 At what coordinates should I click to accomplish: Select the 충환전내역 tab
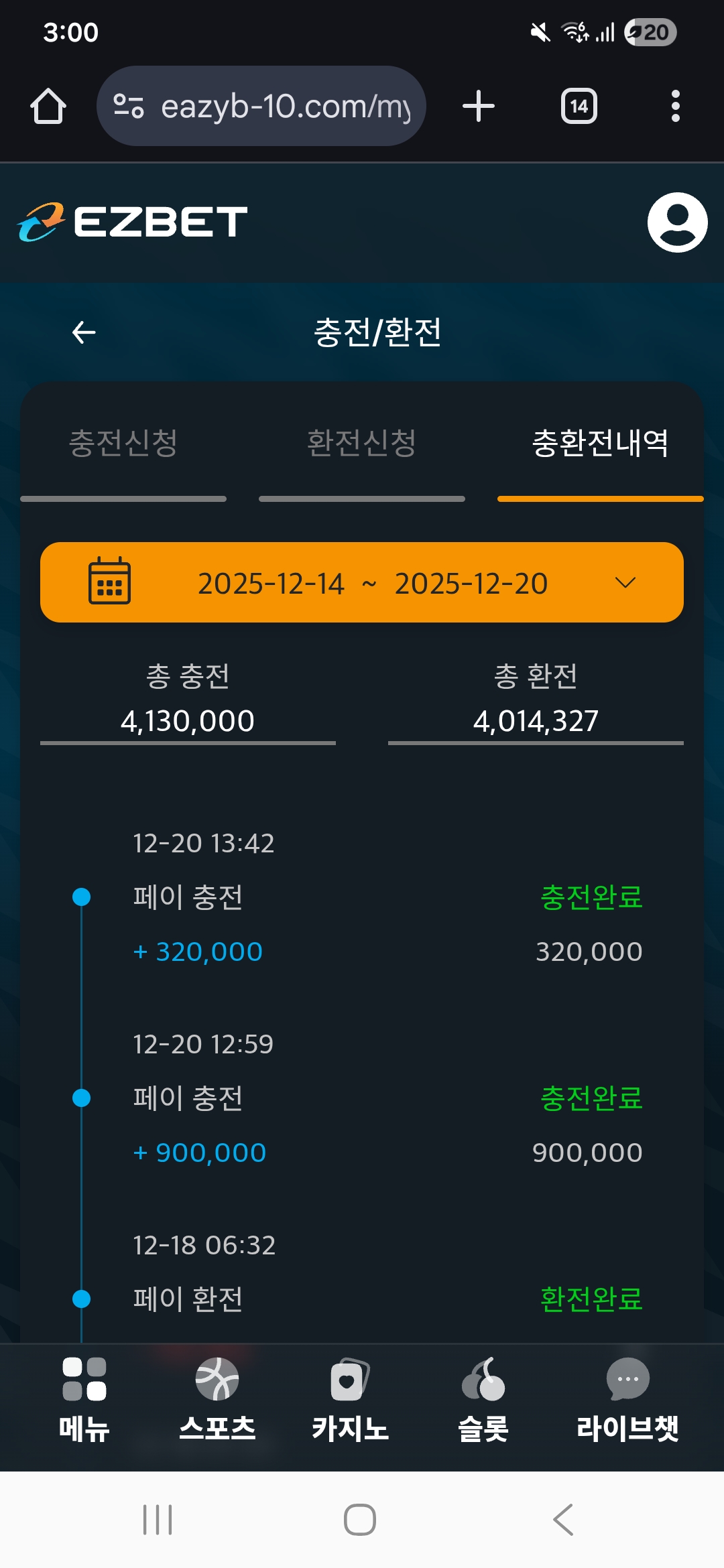click(x=600, y=444)
